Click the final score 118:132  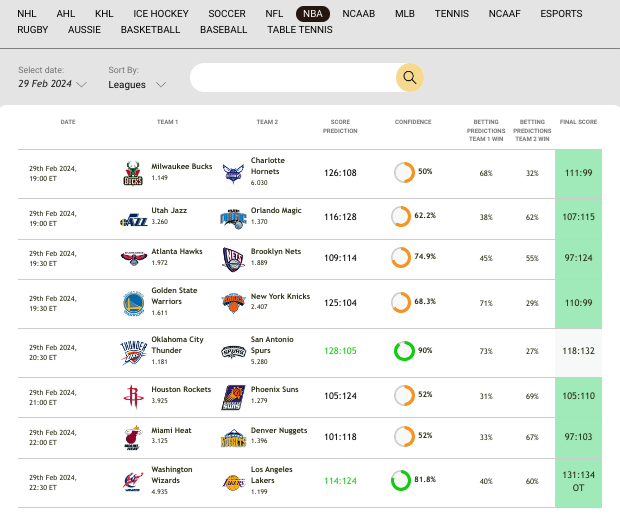[578, 351]
